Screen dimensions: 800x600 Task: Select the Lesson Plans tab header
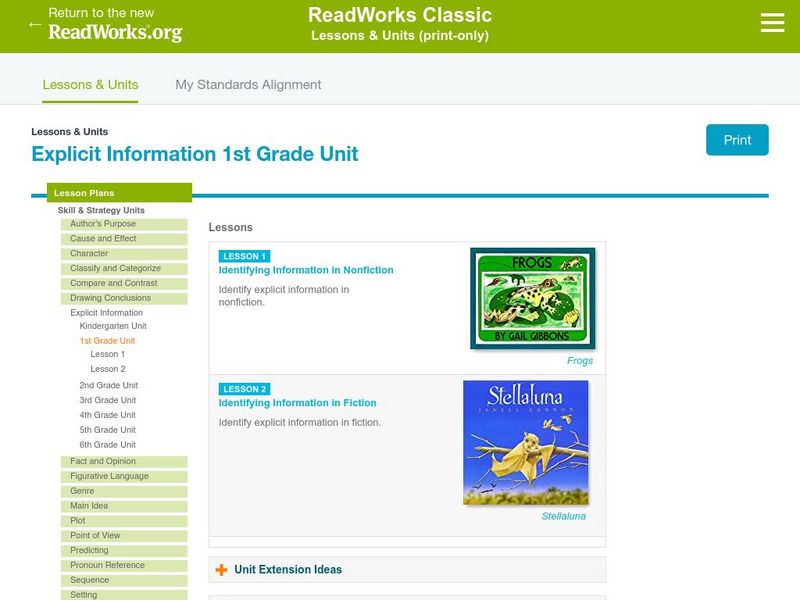click(x=119, y=193)
